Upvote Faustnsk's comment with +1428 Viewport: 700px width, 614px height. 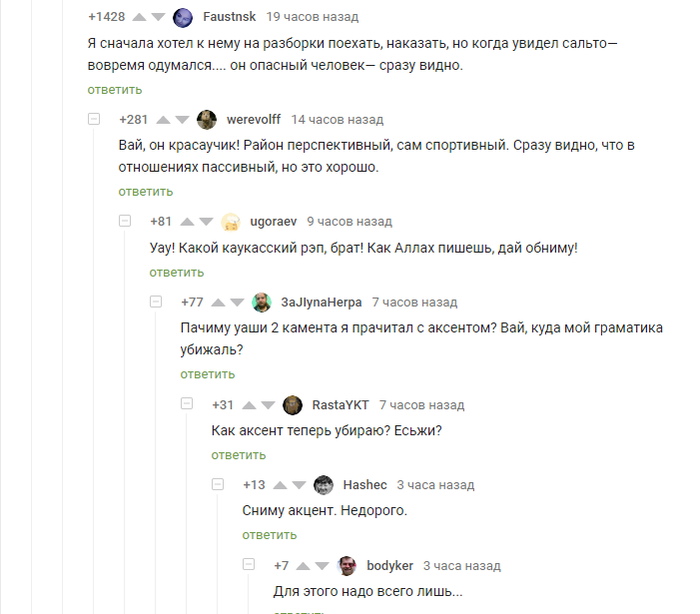pos(139,17)
